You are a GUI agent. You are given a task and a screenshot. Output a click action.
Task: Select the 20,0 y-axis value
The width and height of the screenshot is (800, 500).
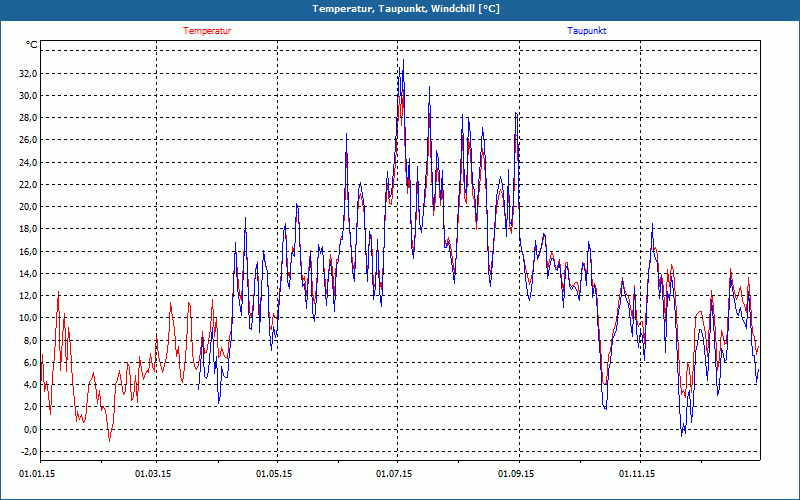(28, 207)
